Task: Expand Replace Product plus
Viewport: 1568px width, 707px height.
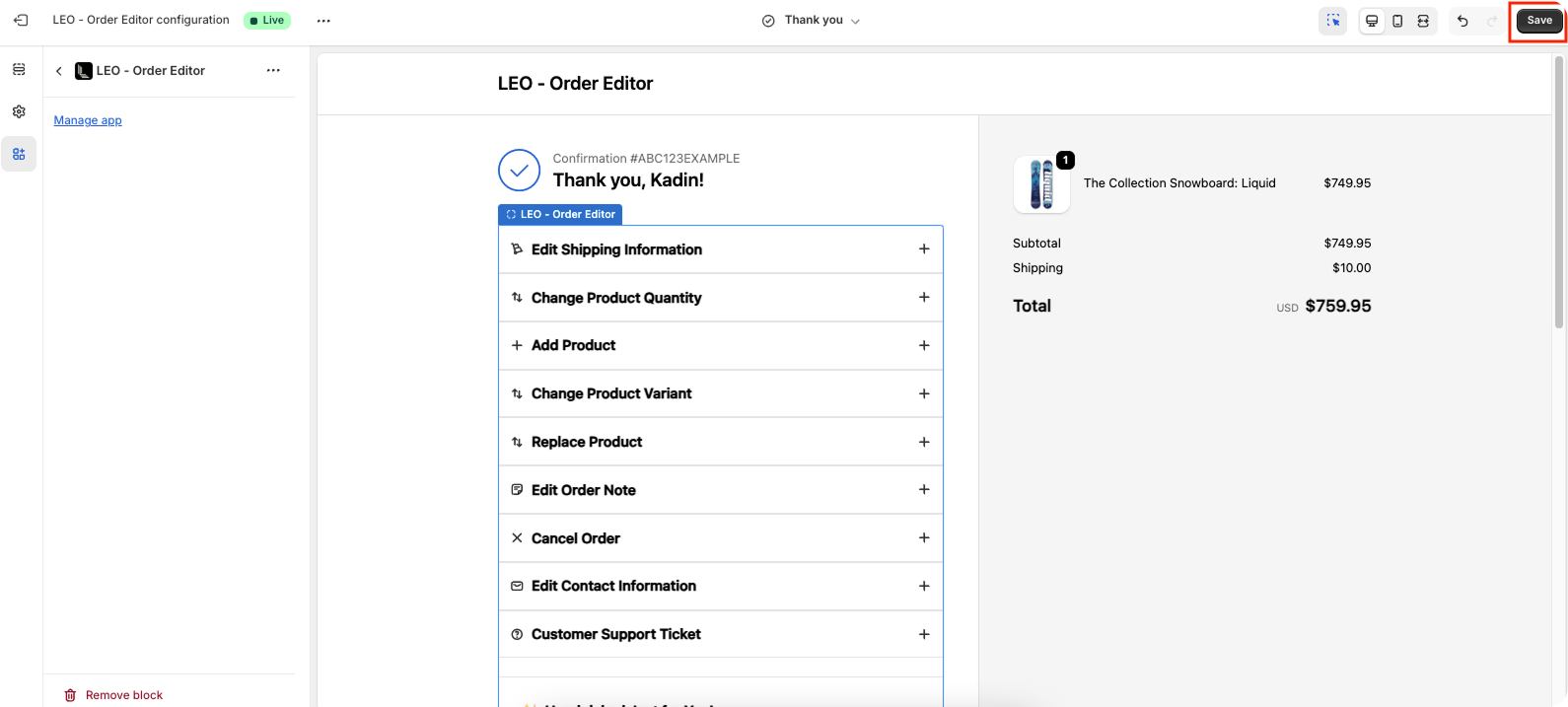Action: pos(924,442)
